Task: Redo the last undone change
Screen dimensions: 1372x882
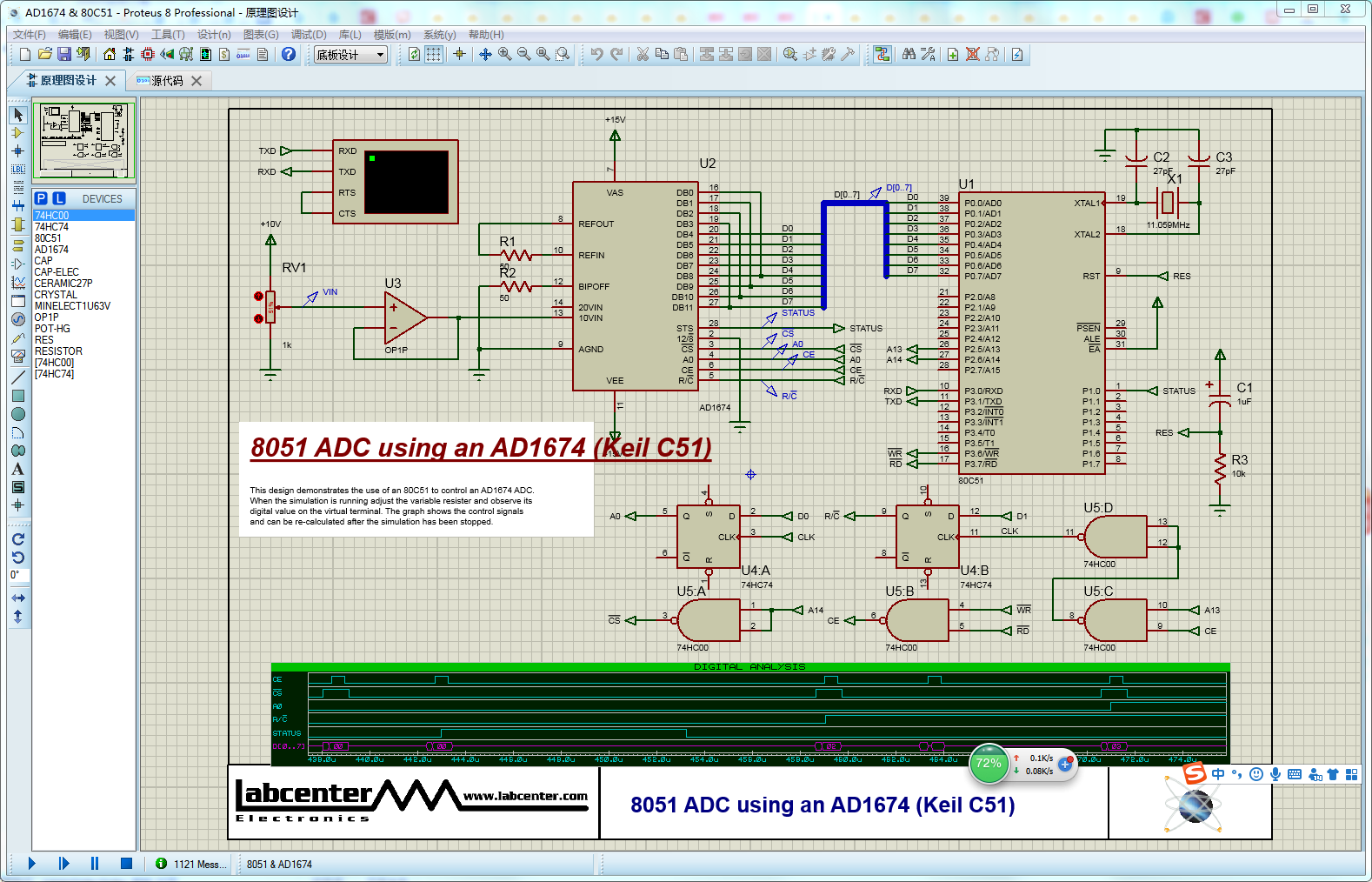Action: pyautogui.click(x=616, y=54)
